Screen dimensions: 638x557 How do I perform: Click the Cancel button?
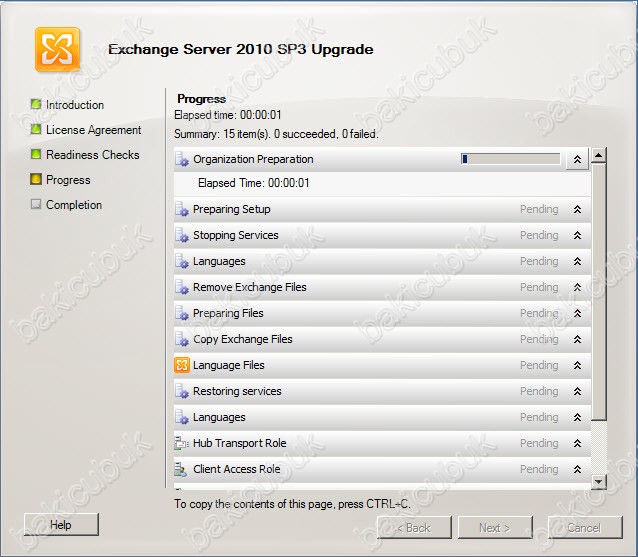point(585,527)
